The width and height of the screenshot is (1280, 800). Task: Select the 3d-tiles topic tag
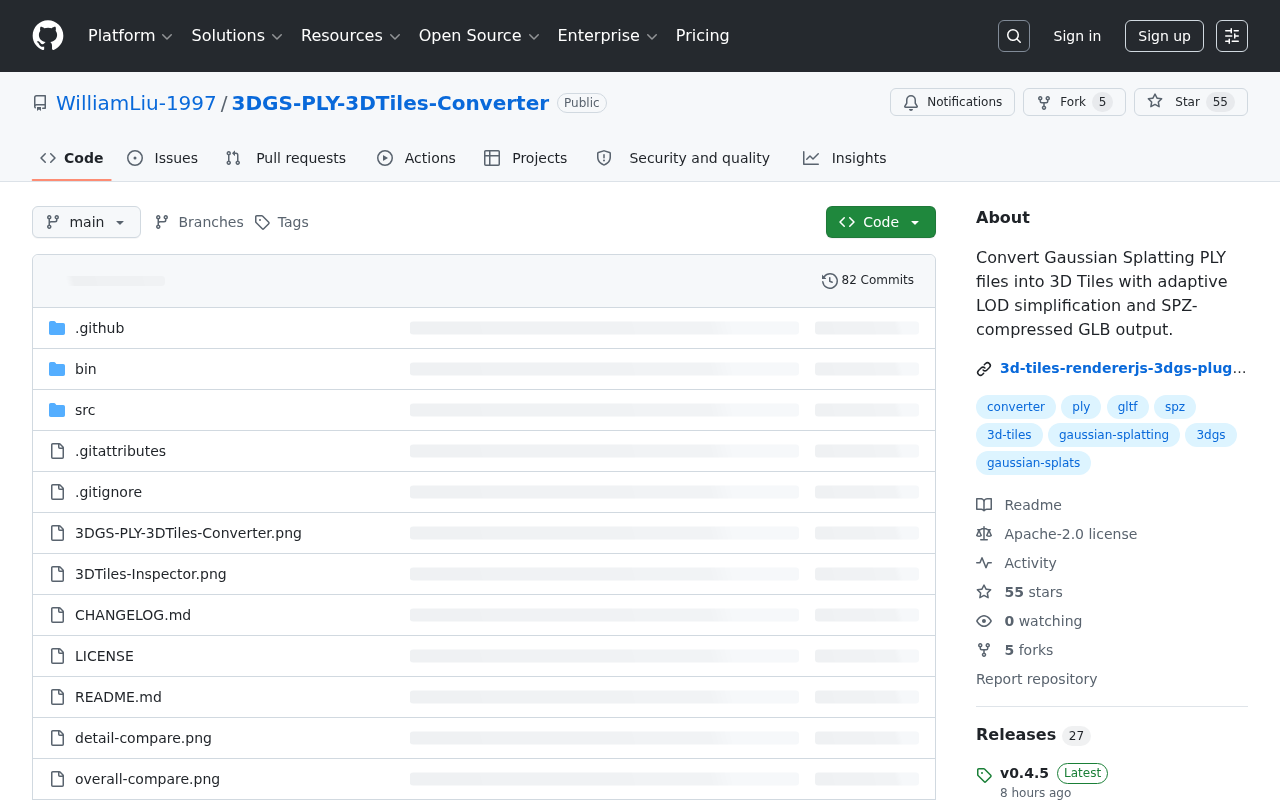pos(1009,435)
